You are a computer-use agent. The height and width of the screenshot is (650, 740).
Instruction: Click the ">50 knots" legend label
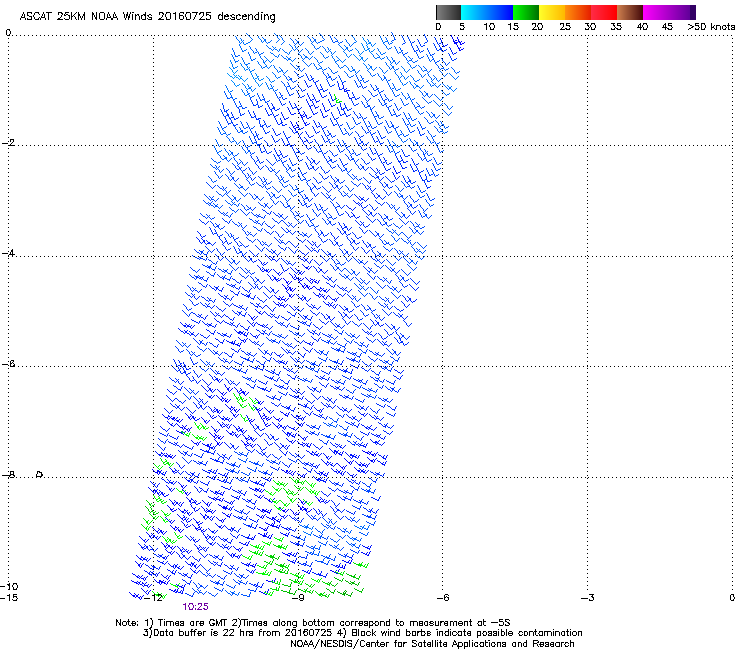pos(711,27)
